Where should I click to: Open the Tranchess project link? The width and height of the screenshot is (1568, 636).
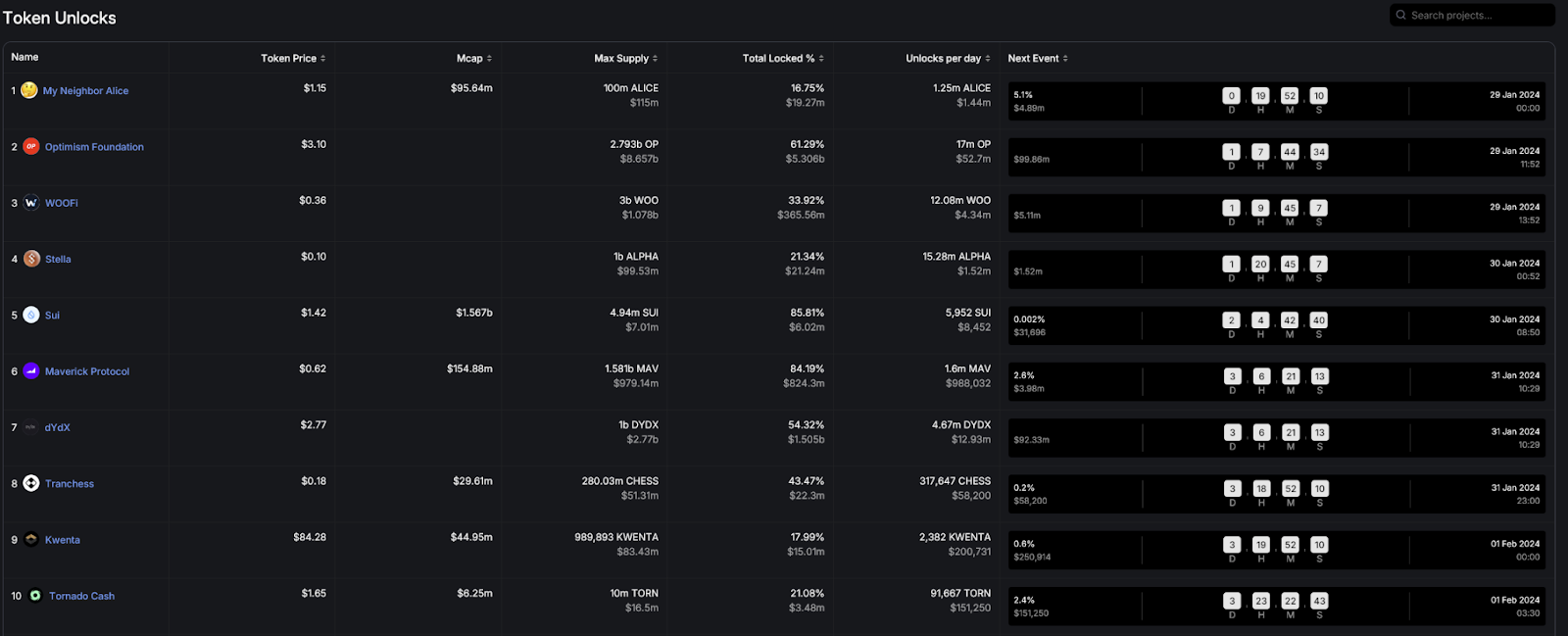[x=70, y=484]
